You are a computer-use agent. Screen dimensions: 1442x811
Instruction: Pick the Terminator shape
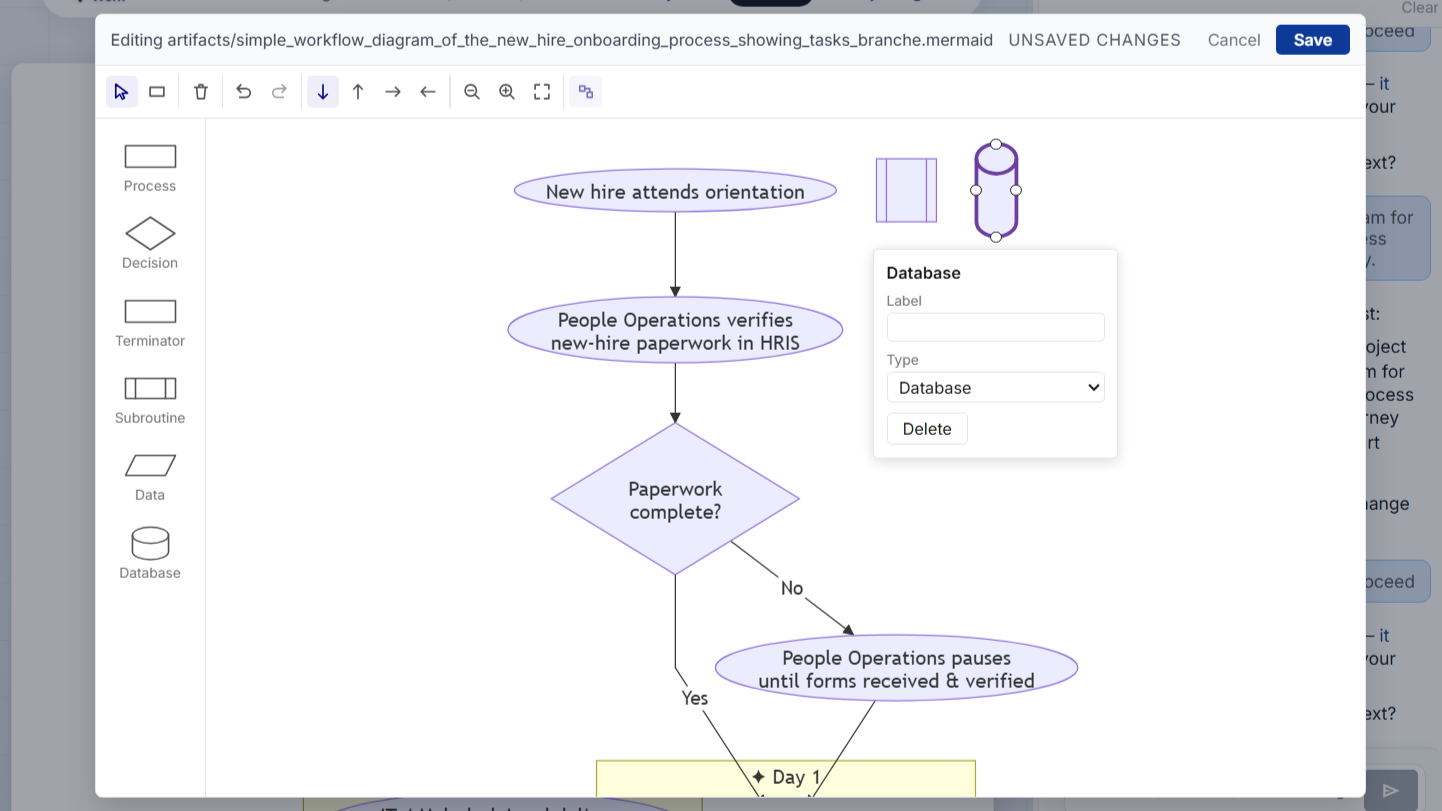(x=150, y=322)
